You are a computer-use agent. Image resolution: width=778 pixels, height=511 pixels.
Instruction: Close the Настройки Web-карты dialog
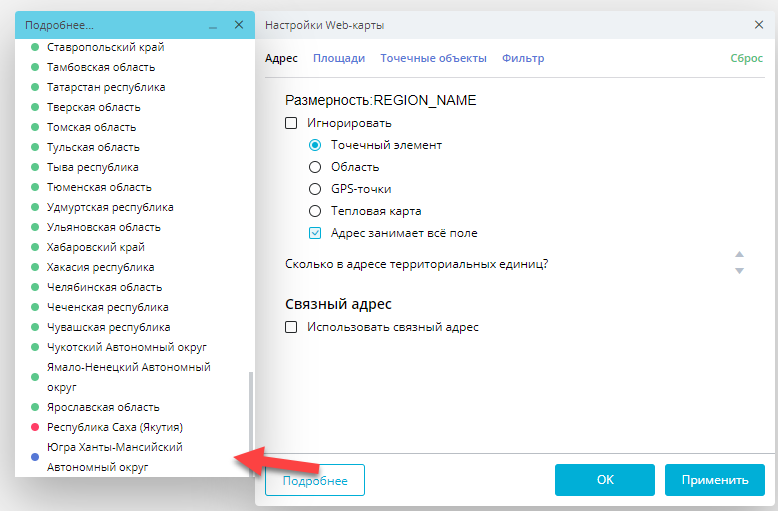(759, 24)
